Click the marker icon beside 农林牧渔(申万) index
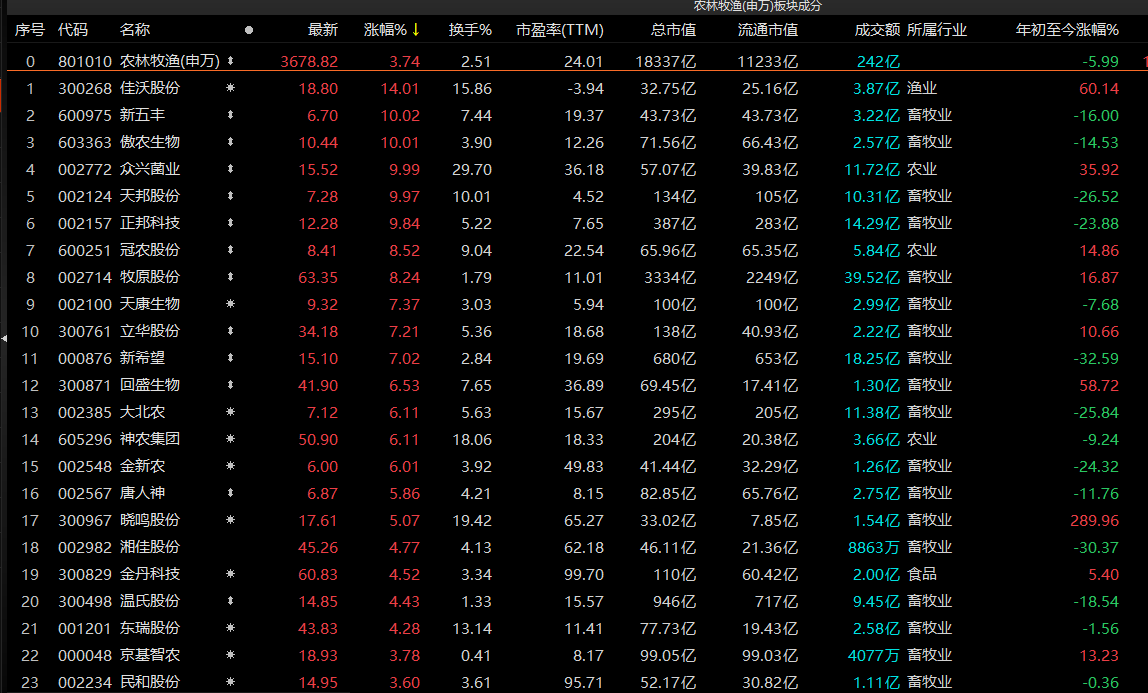The image size is (1148, 693). [230, 61]
